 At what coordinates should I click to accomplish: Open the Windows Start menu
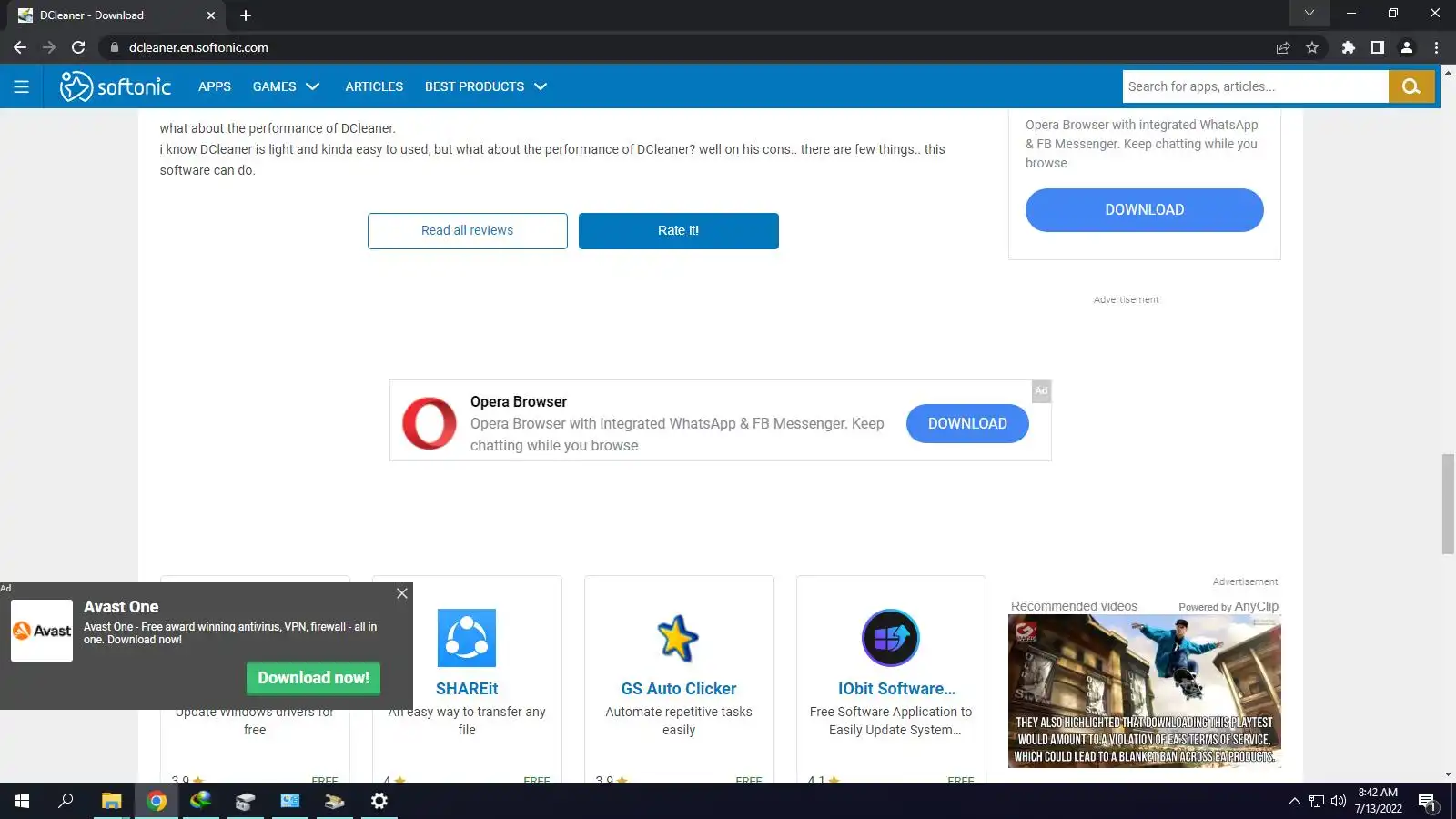[x=22, y=801]
